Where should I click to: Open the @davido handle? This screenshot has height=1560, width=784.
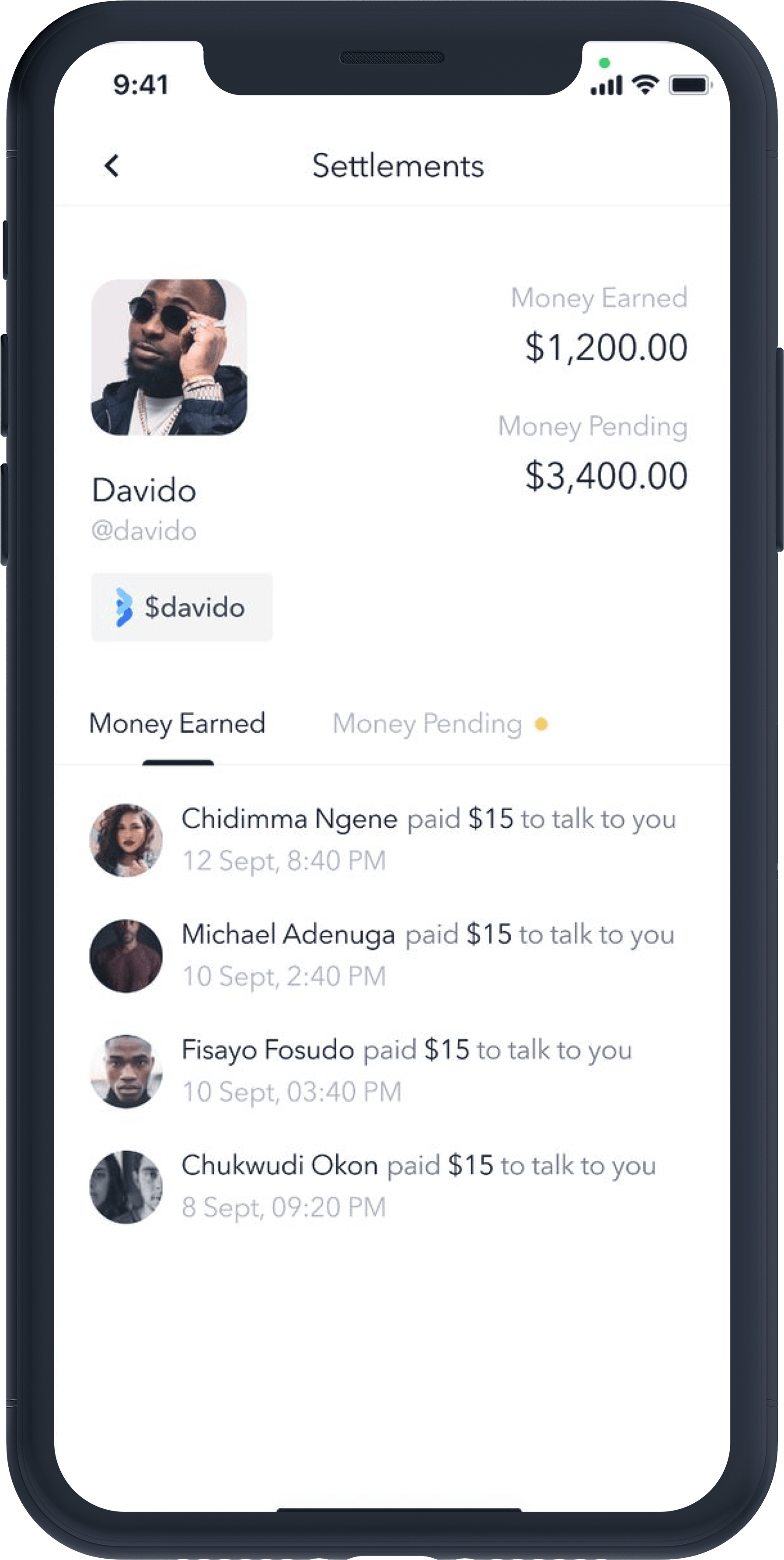click(144, 531)
